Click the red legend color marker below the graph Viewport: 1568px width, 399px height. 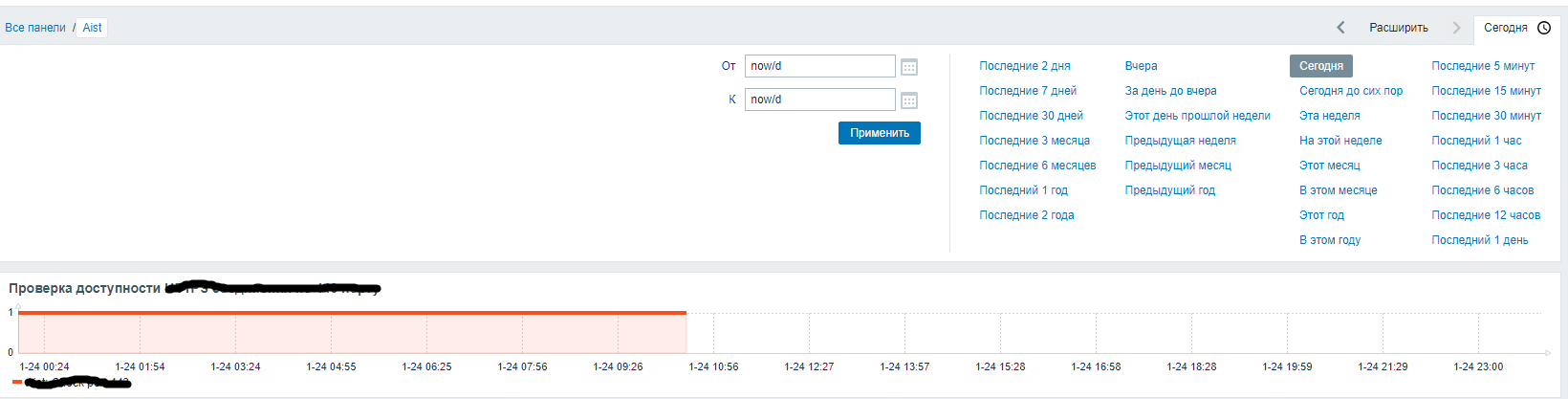pyautogui.click(x=17, y=382)
